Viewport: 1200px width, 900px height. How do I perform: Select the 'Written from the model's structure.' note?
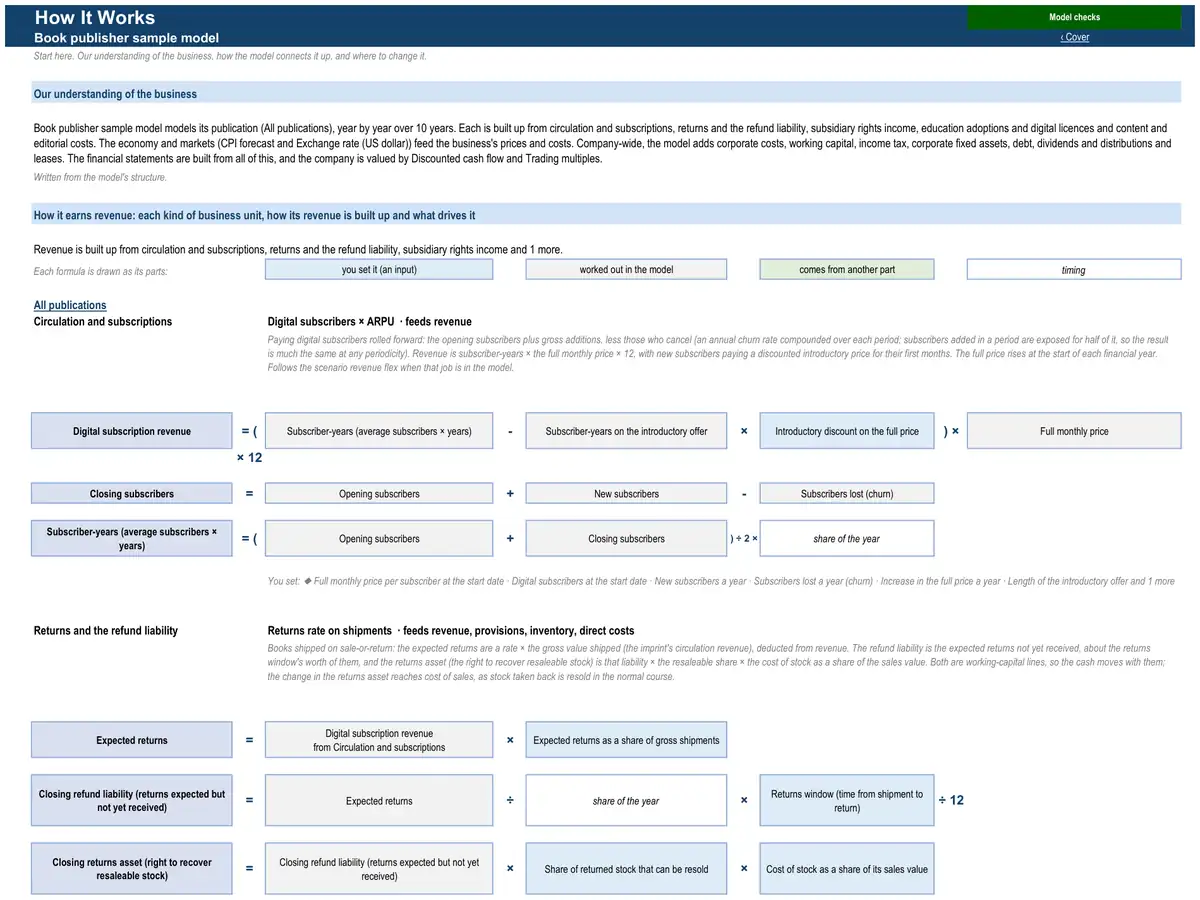[100, 177]
